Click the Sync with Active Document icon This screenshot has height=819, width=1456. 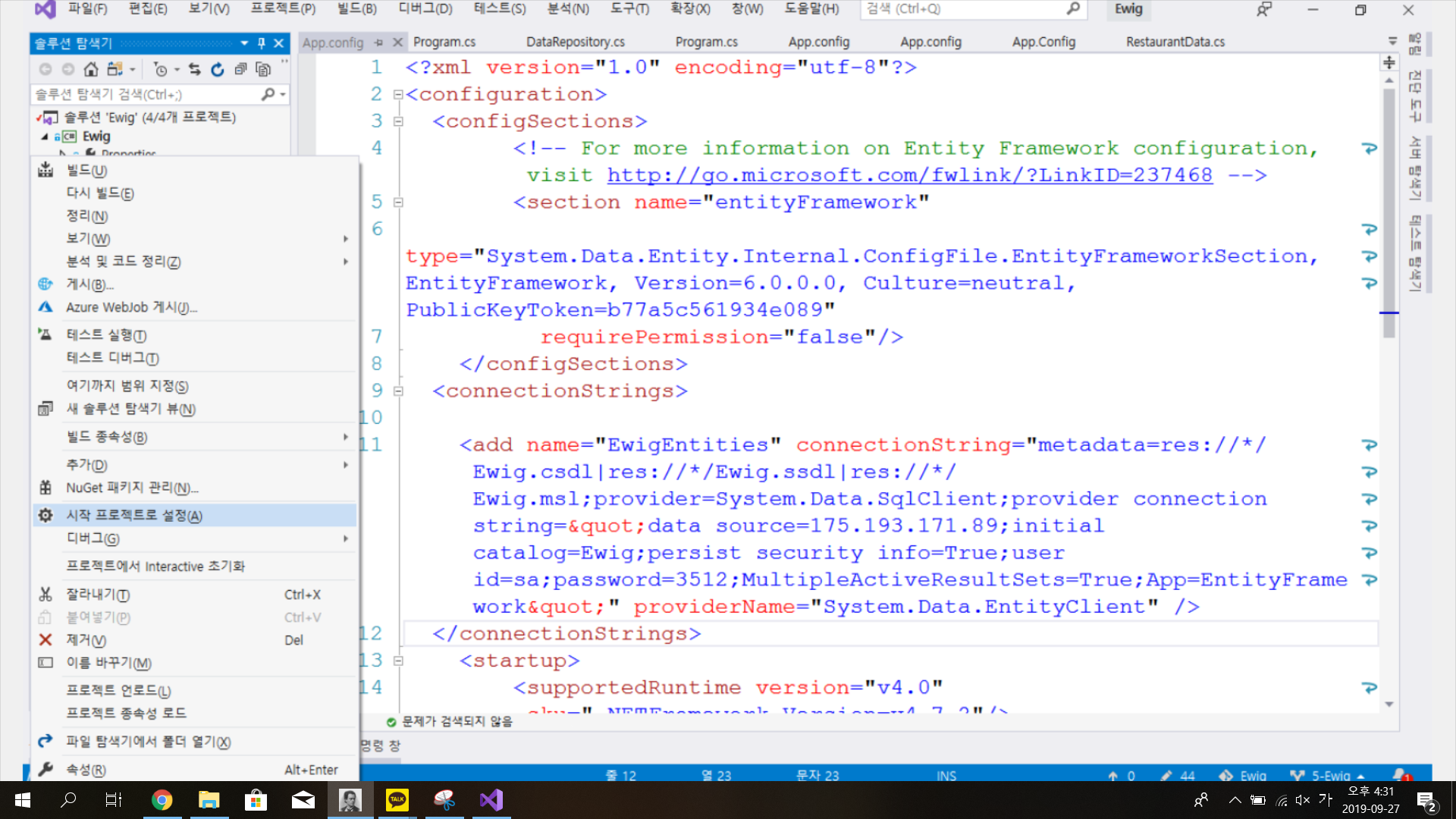pos(195,70)
